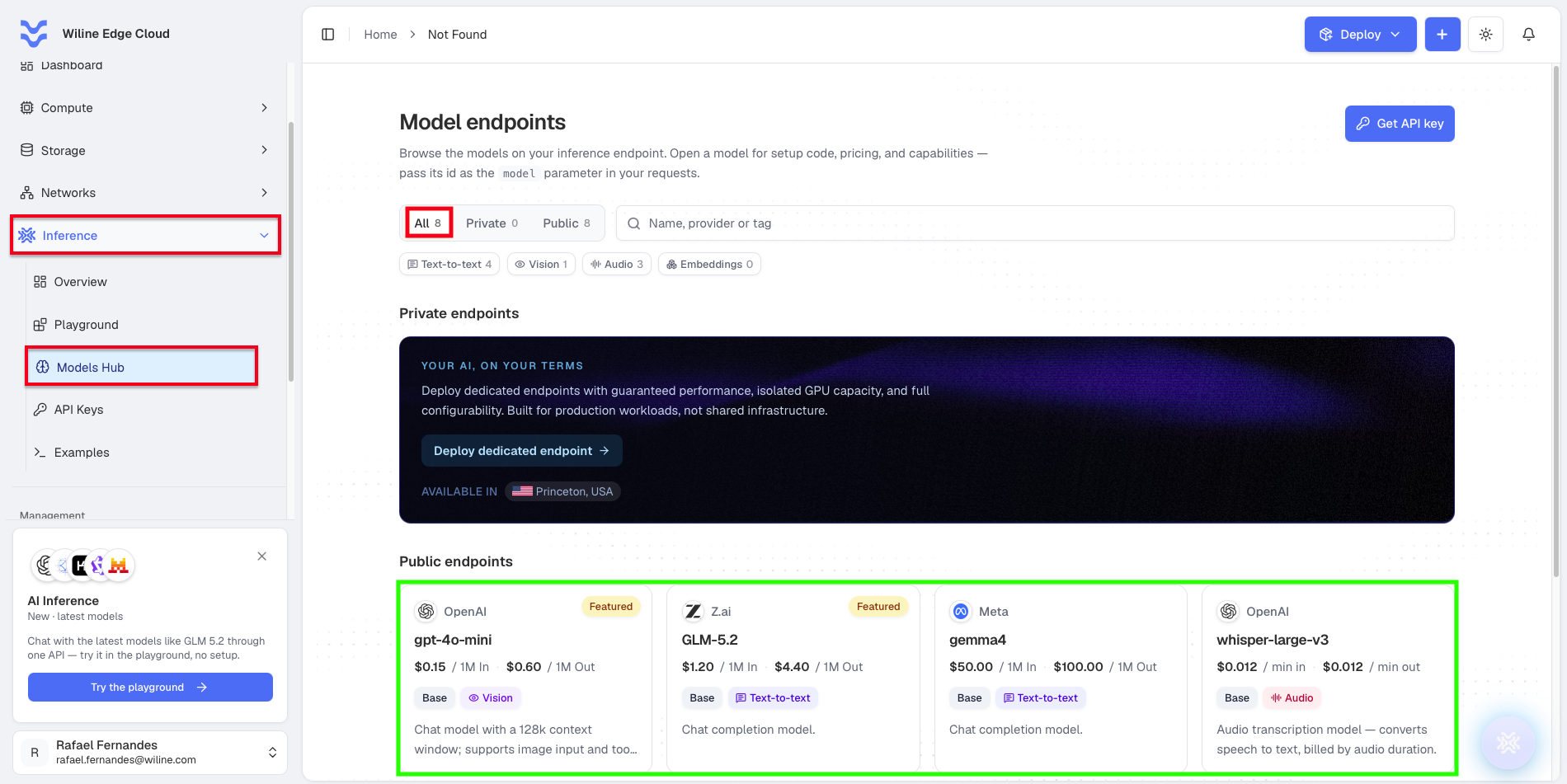The height and width of the screenshot is (784, 1567).
Task: Filter by Audio chip
Action: [x=617, y=265]
